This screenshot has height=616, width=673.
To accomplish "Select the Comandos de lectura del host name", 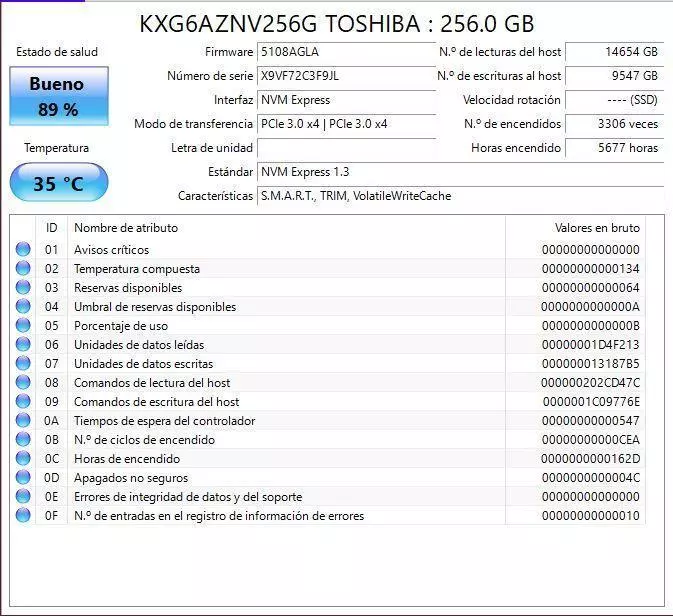I will [x=152, y=382].
